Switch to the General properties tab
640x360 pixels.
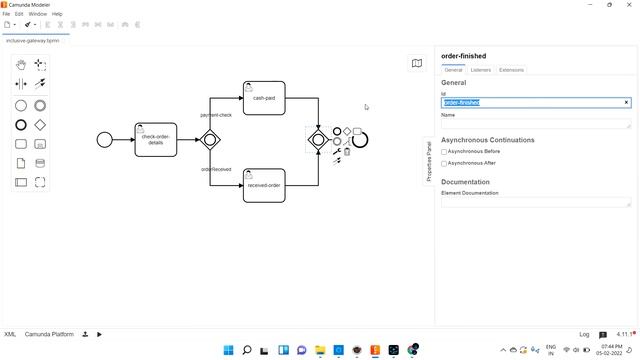click(x=453, y=70)
